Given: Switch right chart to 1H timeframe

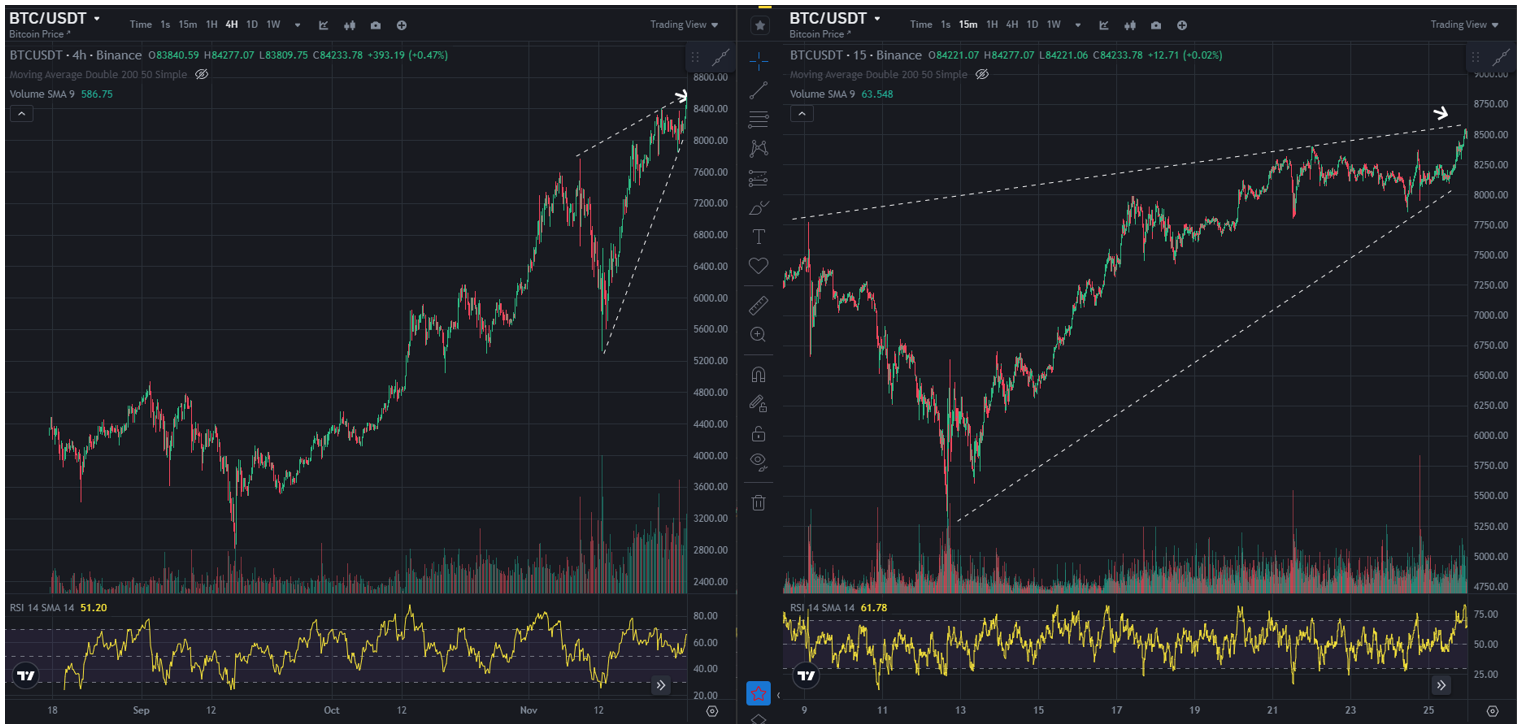Looking at the screenshot, I should tap(992, 25).
